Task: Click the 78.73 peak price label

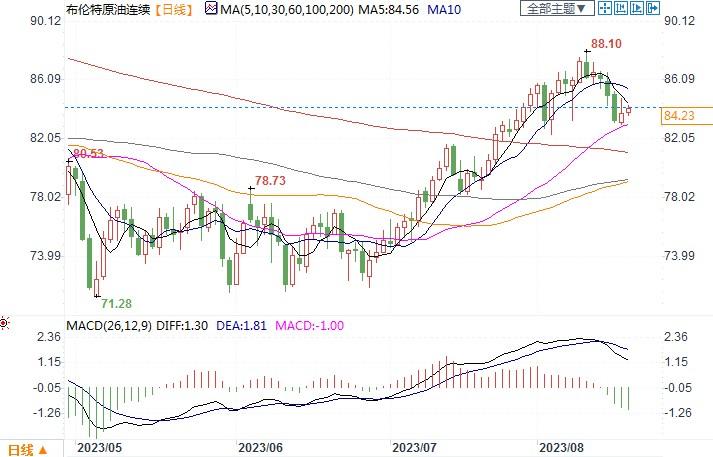Action: coord(270,181)
